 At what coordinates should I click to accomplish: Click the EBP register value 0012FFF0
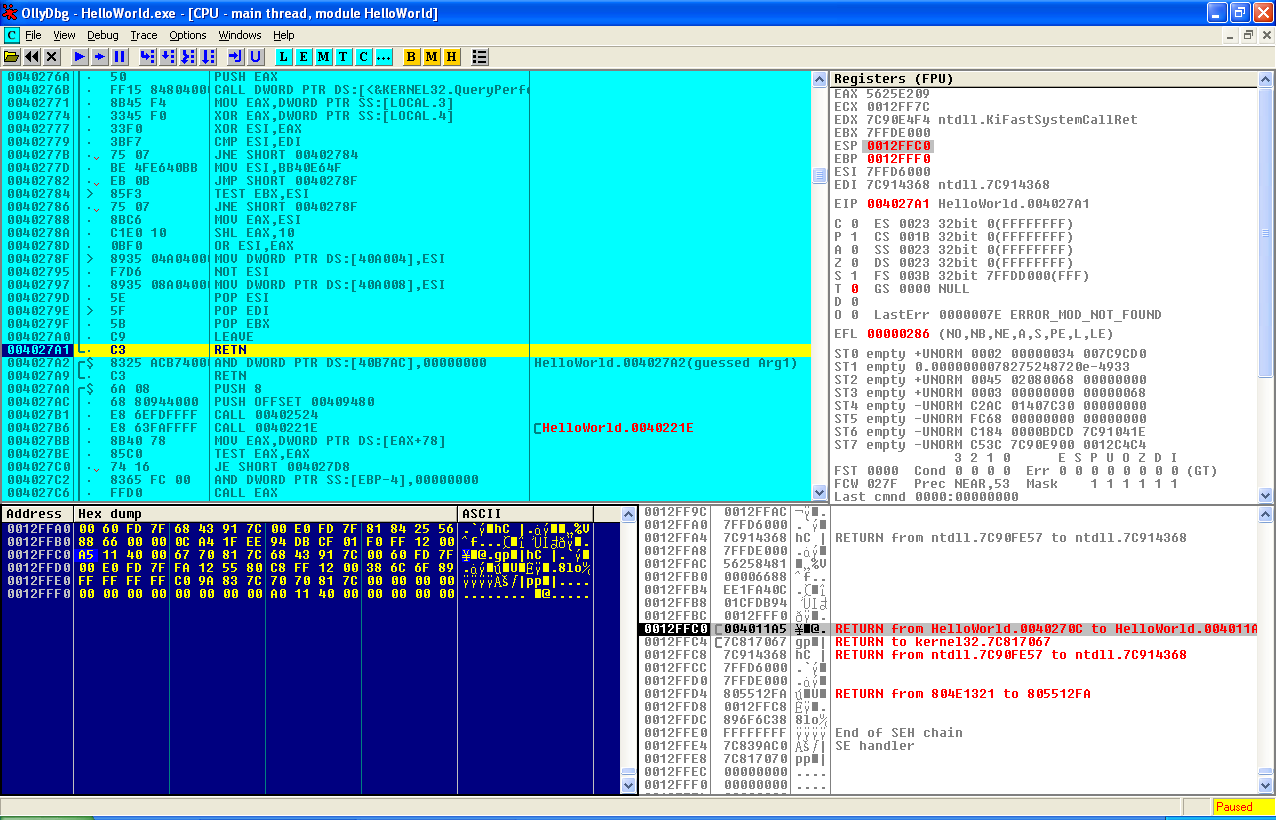point(898,159)
